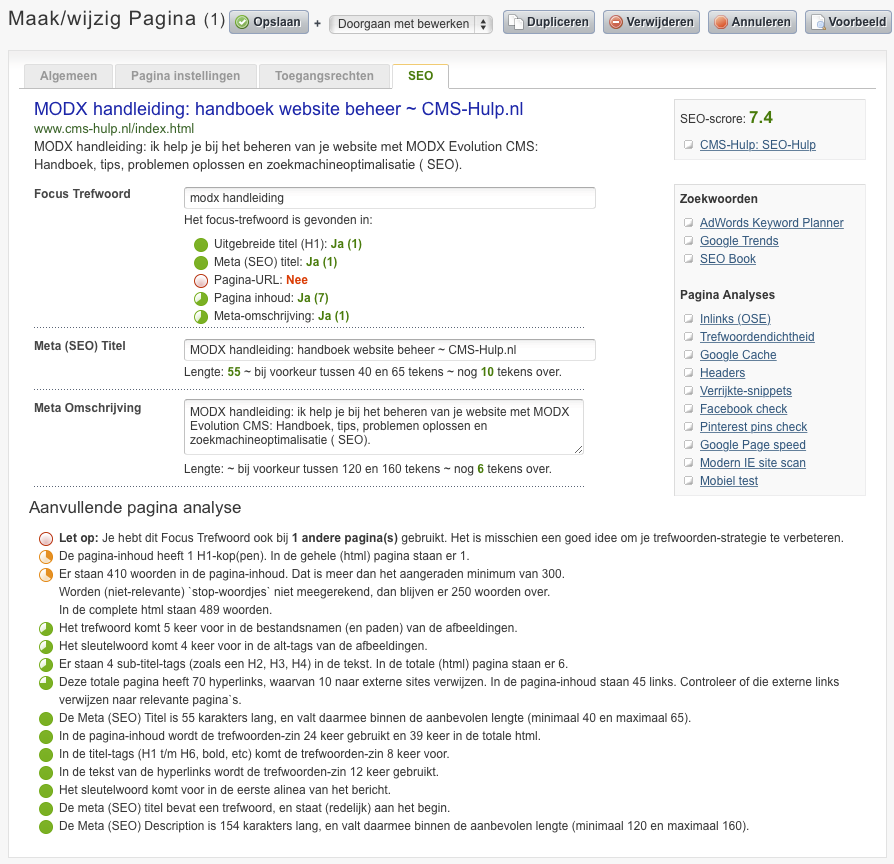Click inside the Meta Omschrijving textarea
This screenshot has width=894, height=864.
click(x=384, y=427)
